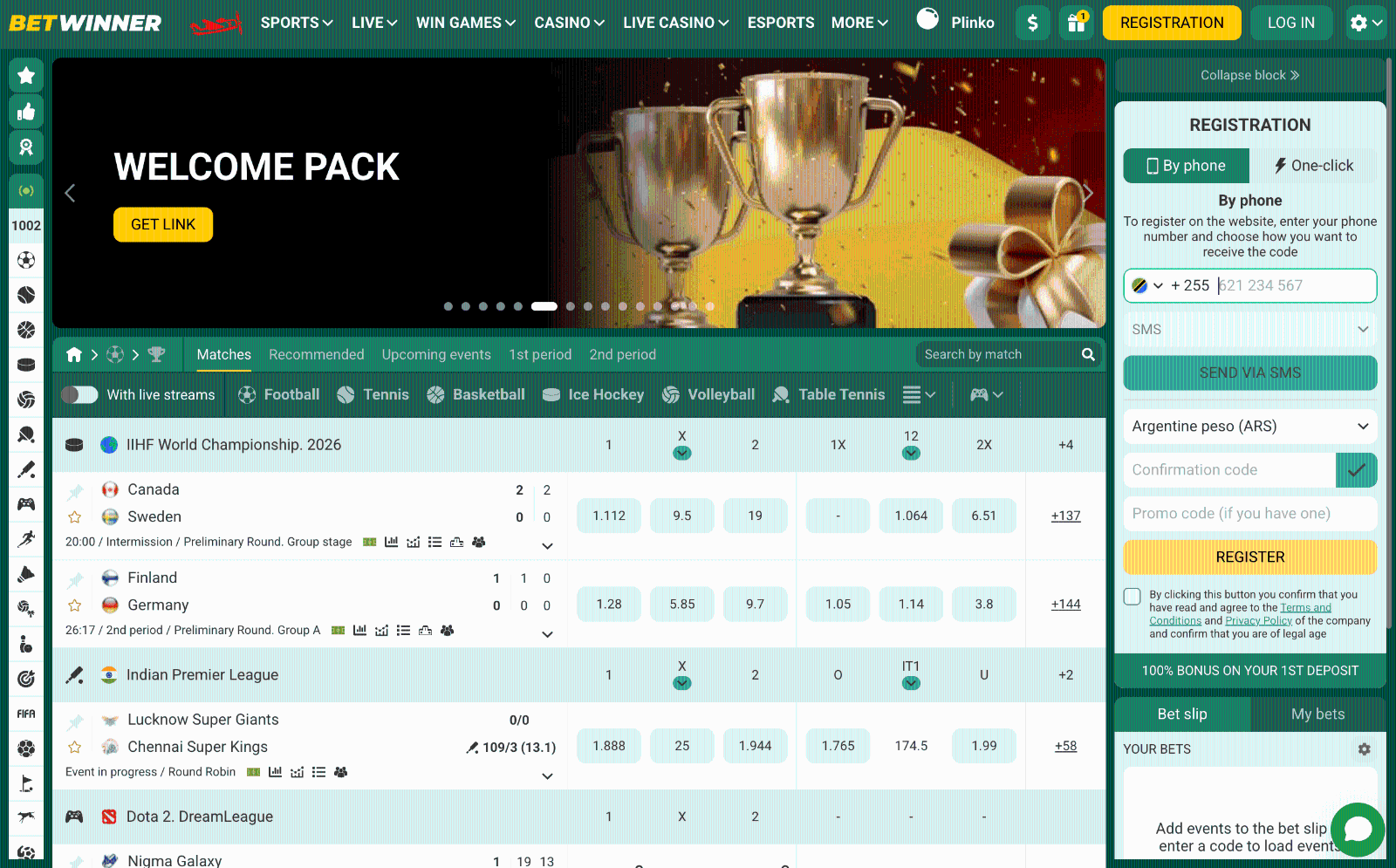Click the Promo code input field
This screenshot has width=1396, height=868.
[1250, 514]
